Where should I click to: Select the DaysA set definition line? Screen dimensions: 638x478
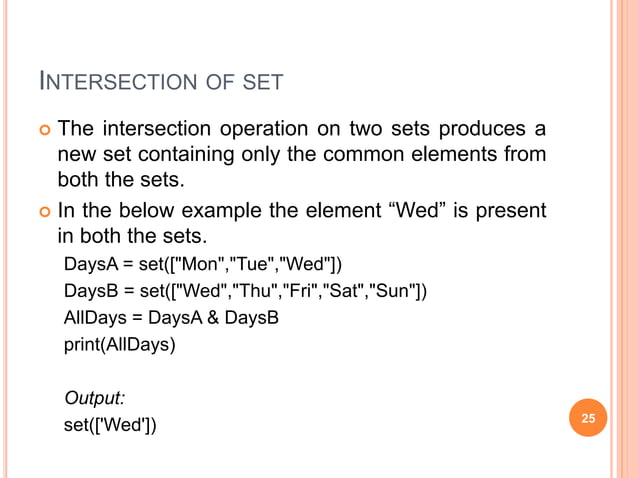[203, 264]
